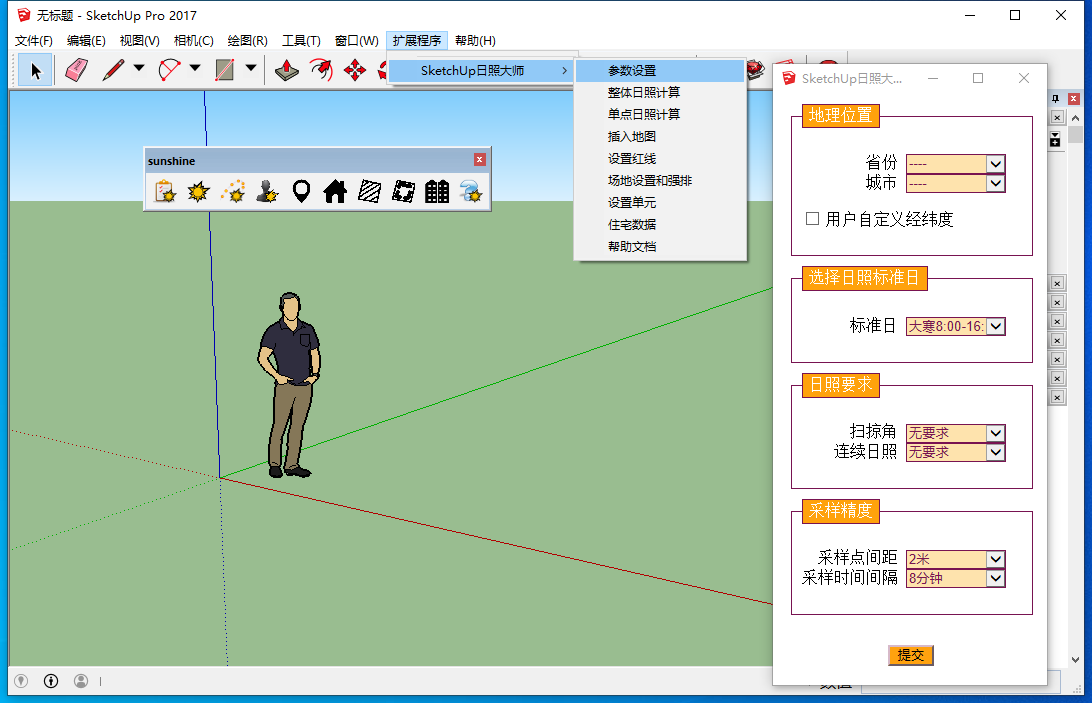Expand the pencil tool dropdown arrow
This screenshot has width=1092, height=703.
(139, 69)
